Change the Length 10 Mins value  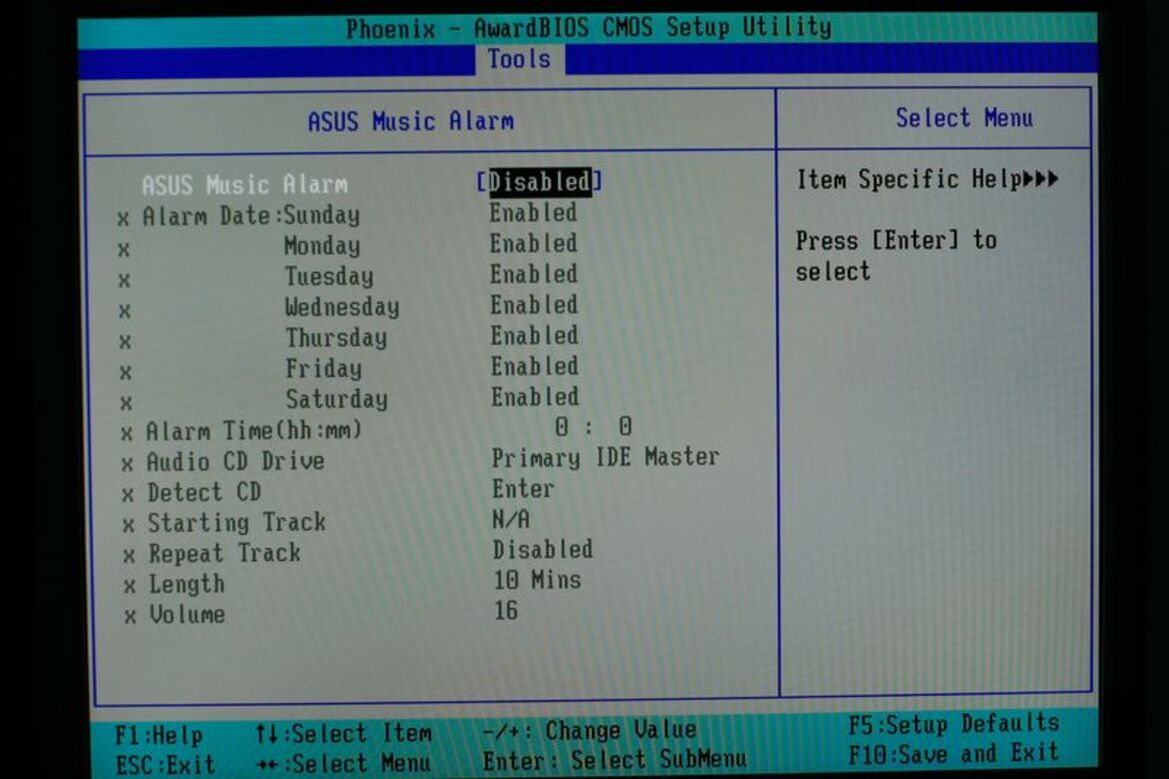(x=537, y=580)
